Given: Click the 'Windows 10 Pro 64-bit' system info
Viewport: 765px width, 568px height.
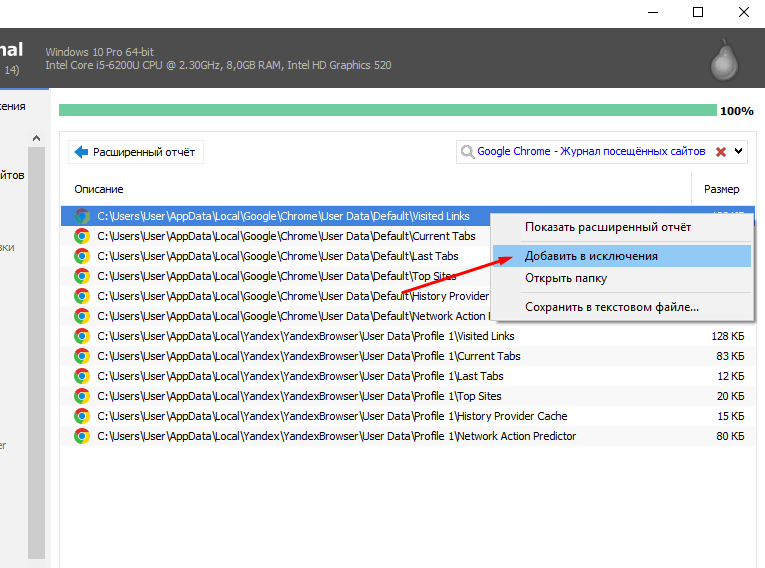Looking at the screenshot, I should (x=100, y=52).
